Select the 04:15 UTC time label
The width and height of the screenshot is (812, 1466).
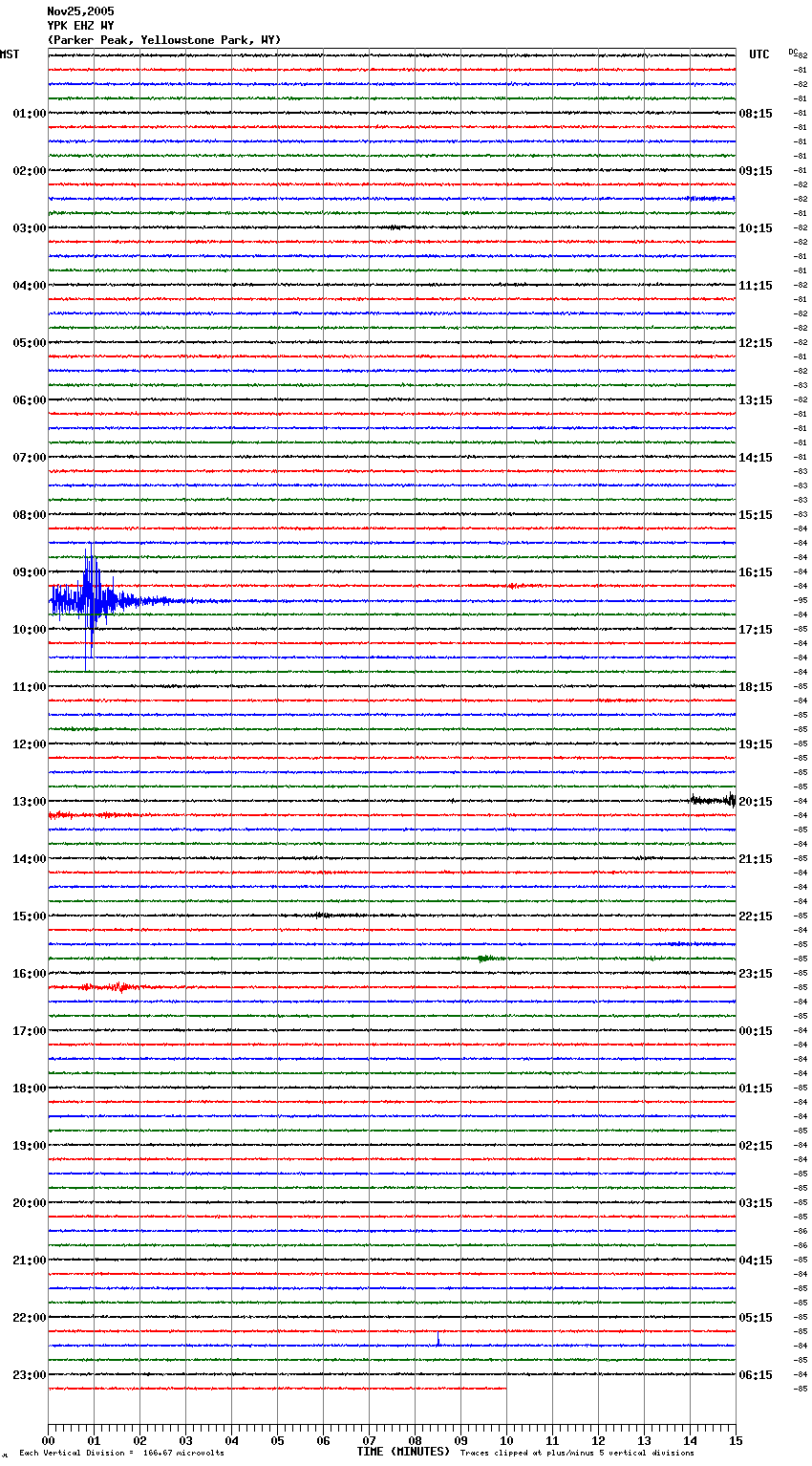pos(756,1261)
